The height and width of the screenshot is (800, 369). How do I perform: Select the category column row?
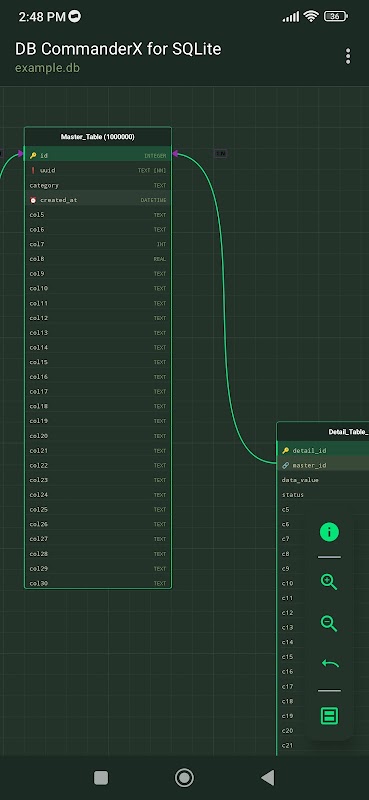(98, 185)
